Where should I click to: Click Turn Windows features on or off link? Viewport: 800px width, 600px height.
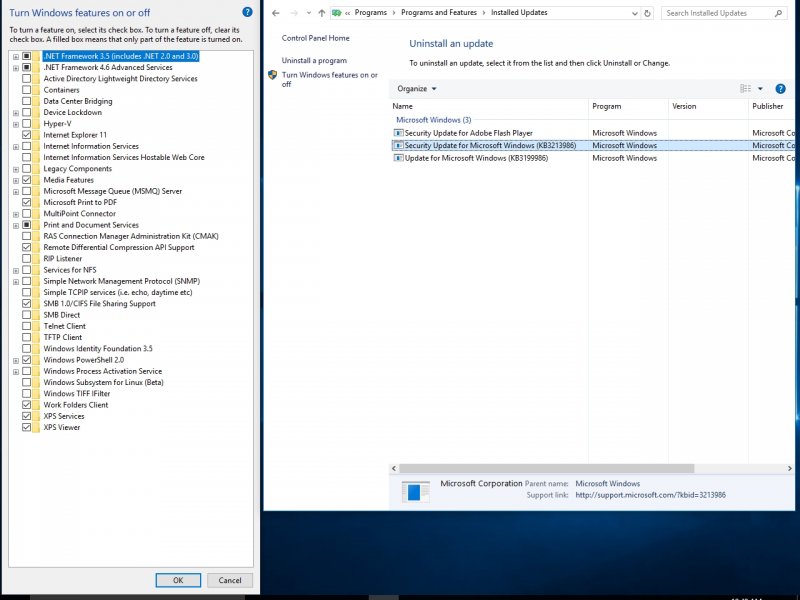[x=330, y=79]
